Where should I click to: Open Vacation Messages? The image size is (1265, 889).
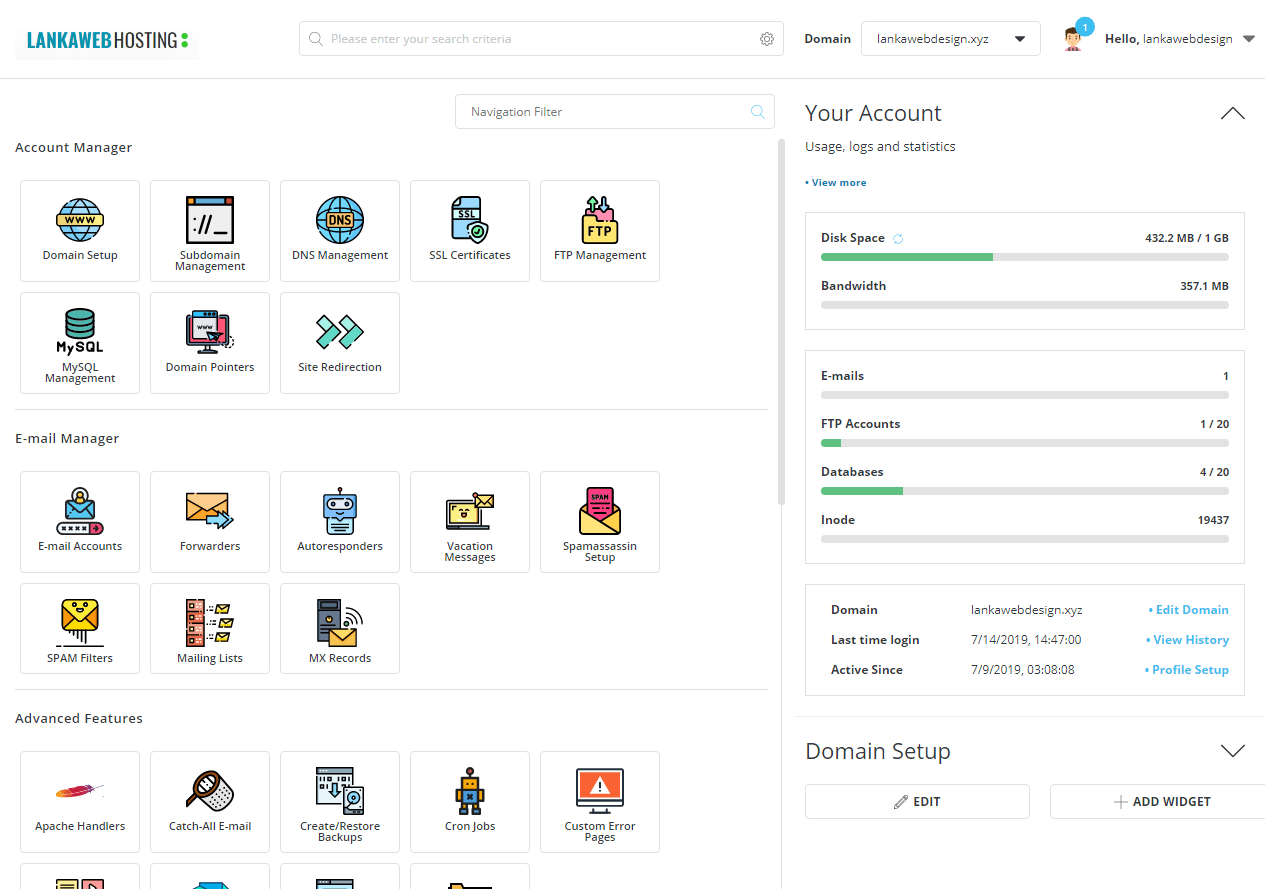470,522
